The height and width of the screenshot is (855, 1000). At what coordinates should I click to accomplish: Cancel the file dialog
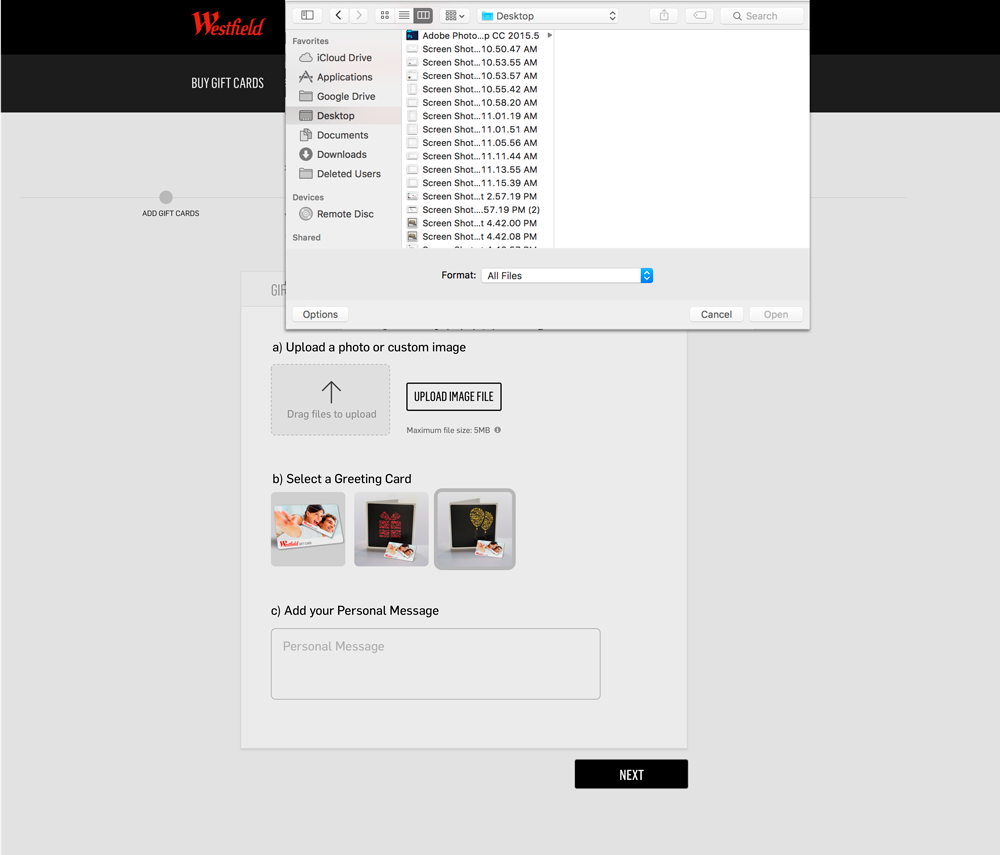(716, 314)
